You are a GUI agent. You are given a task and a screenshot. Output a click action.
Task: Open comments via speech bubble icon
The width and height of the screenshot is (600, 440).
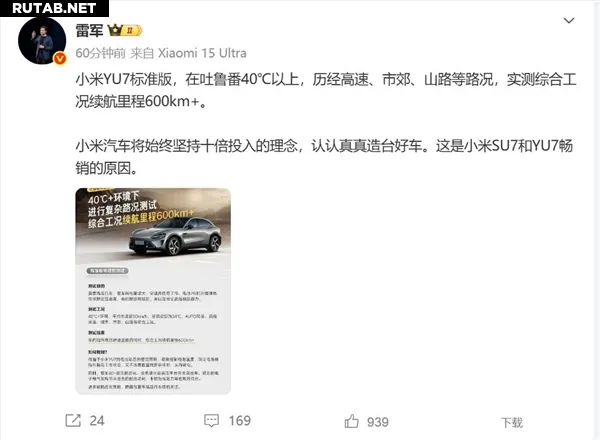[x=211, y=420]
